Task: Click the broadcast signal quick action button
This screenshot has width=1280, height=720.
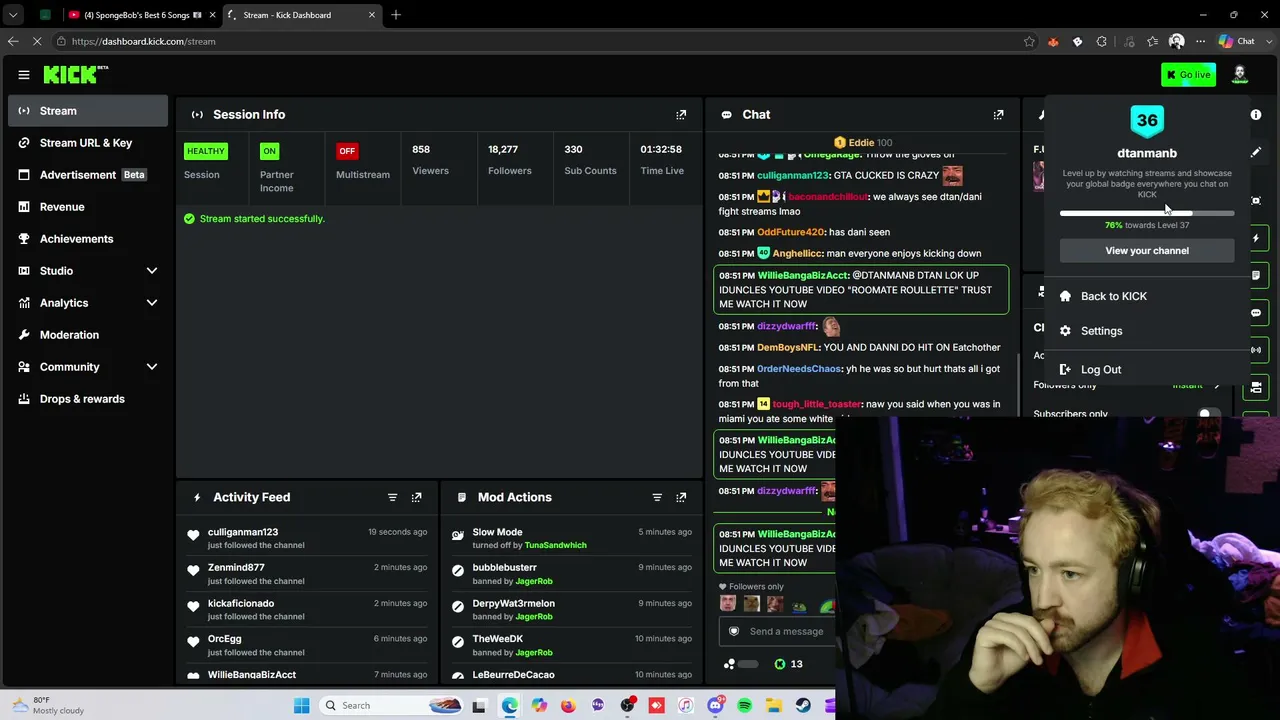Action: pyautogui.click(x=1256, y=350)
